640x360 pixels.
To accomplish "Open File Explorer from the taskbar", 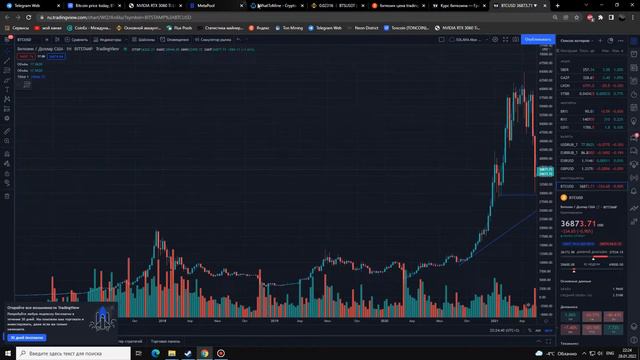I will coord(172,353).
